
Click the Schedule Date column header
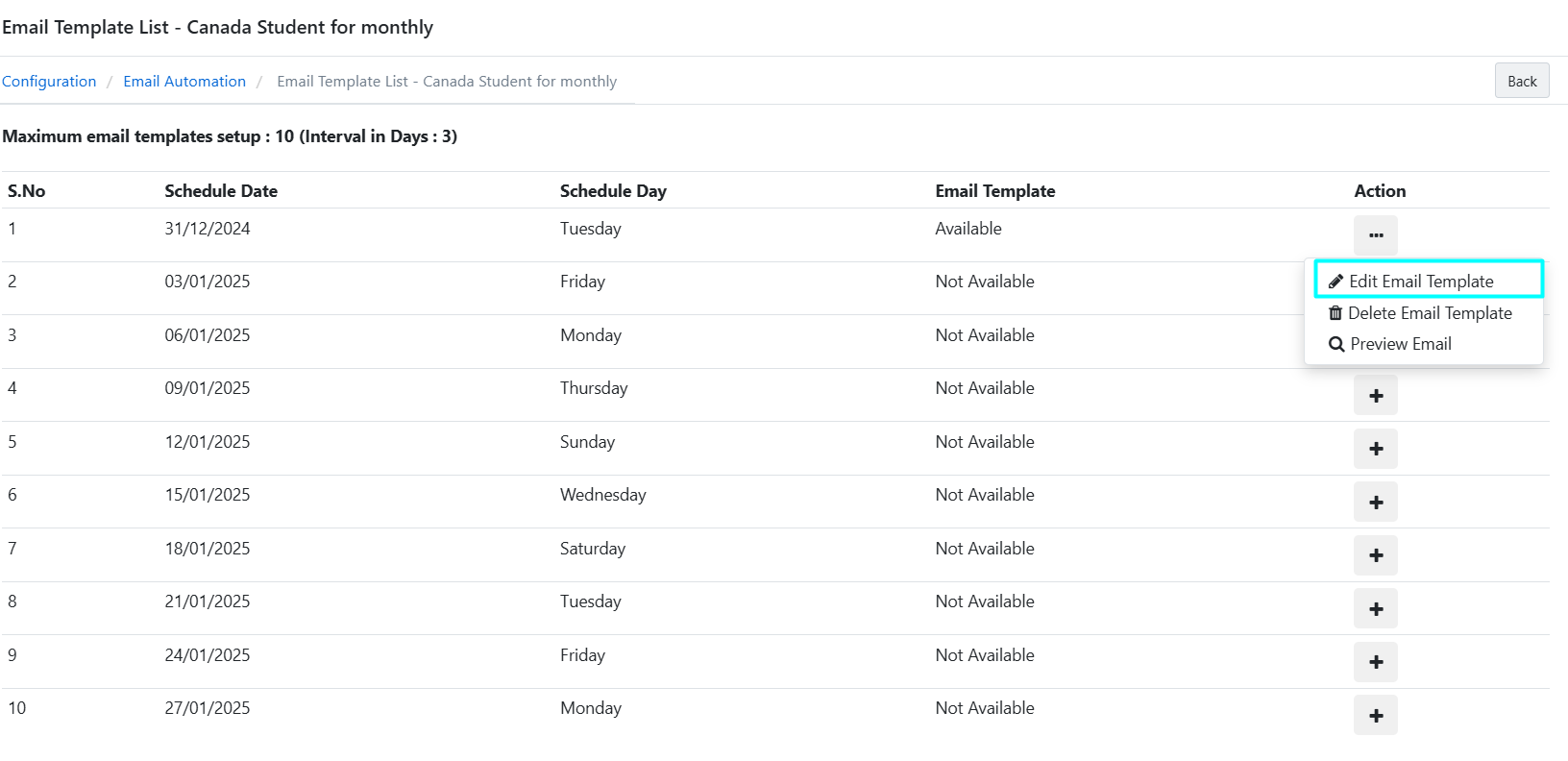pos(221,191)
